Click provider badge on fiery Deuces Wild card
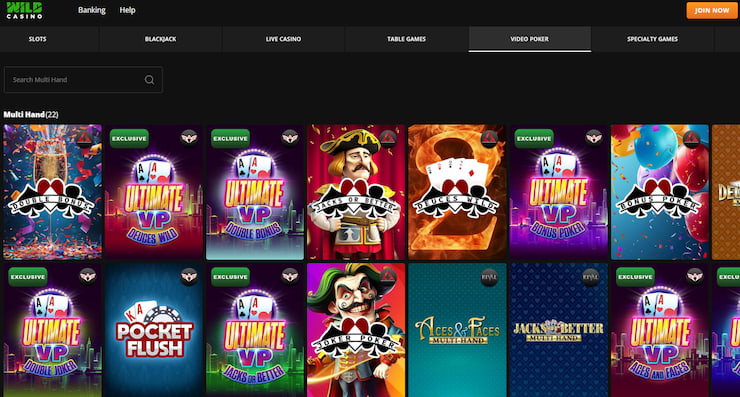 click(x=489, y=139)
